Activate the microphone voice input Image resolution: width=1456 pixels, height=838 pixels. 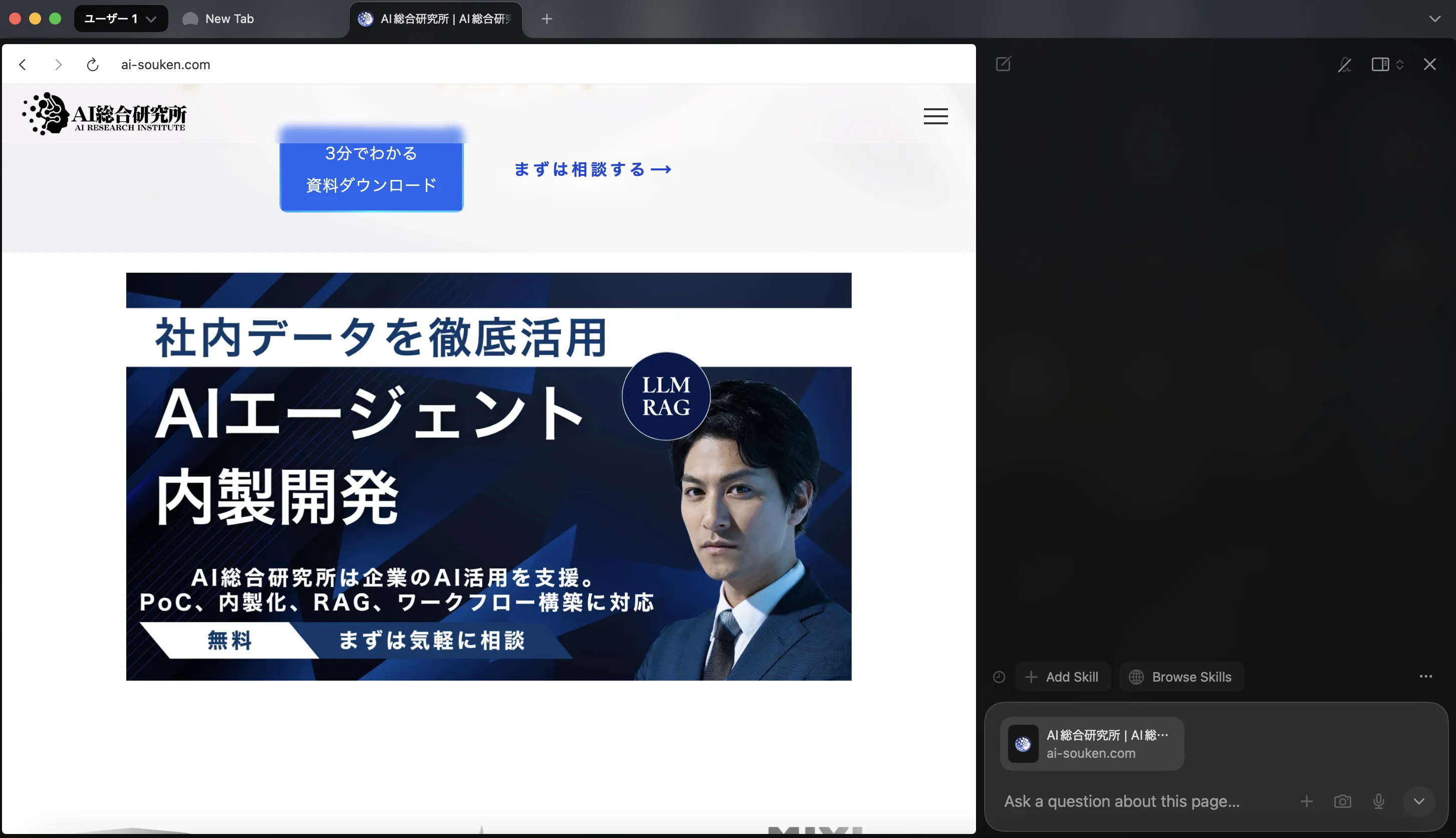[x=1378, y=801]
